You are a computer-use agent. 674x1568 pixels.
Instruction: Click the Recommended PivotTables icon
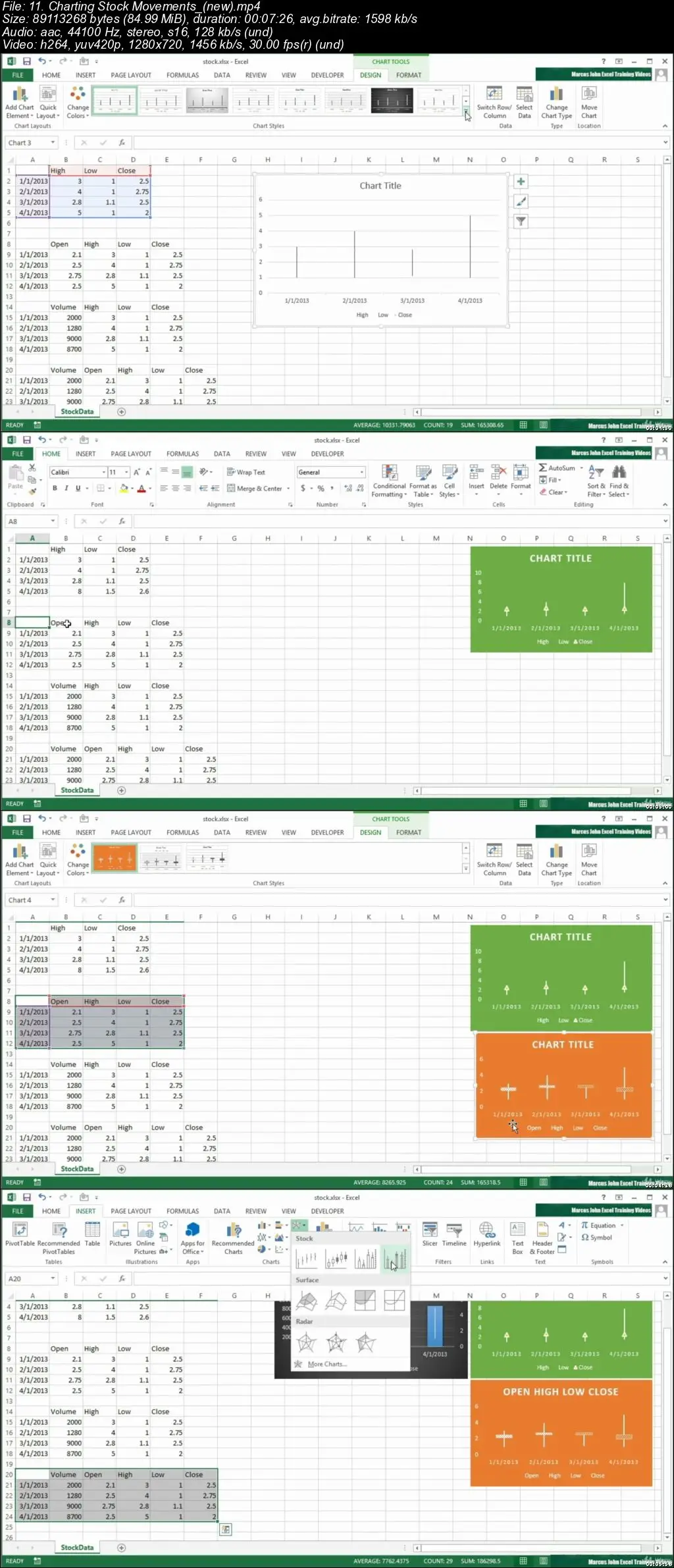coord(59,1230)
